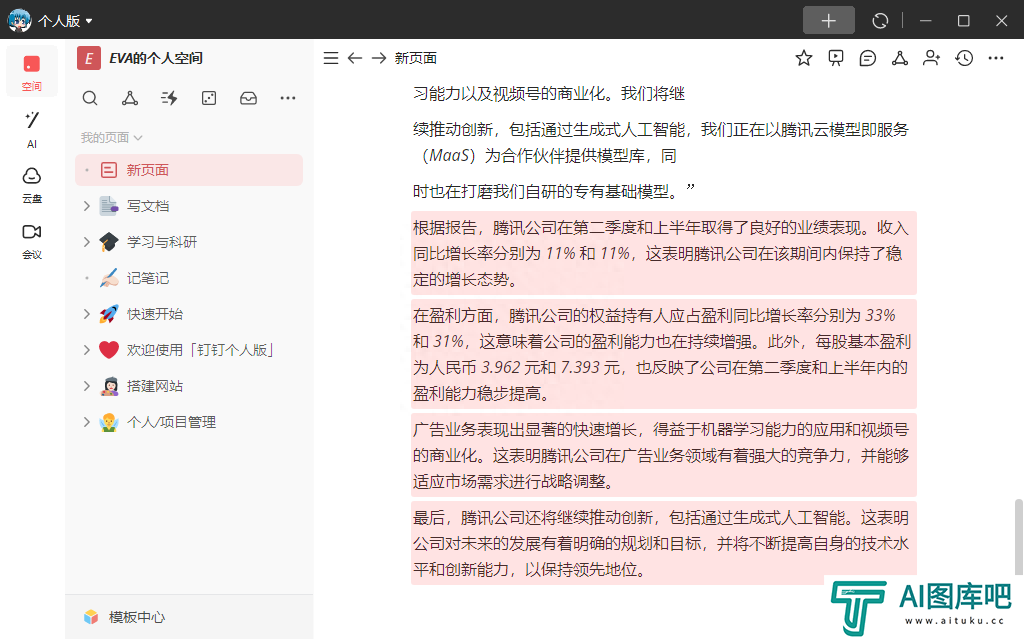Click the paragraph starting with 广告业务表现出
Image resolution: width=1024 pixels, height=640 pixels.
click(664, 455)
